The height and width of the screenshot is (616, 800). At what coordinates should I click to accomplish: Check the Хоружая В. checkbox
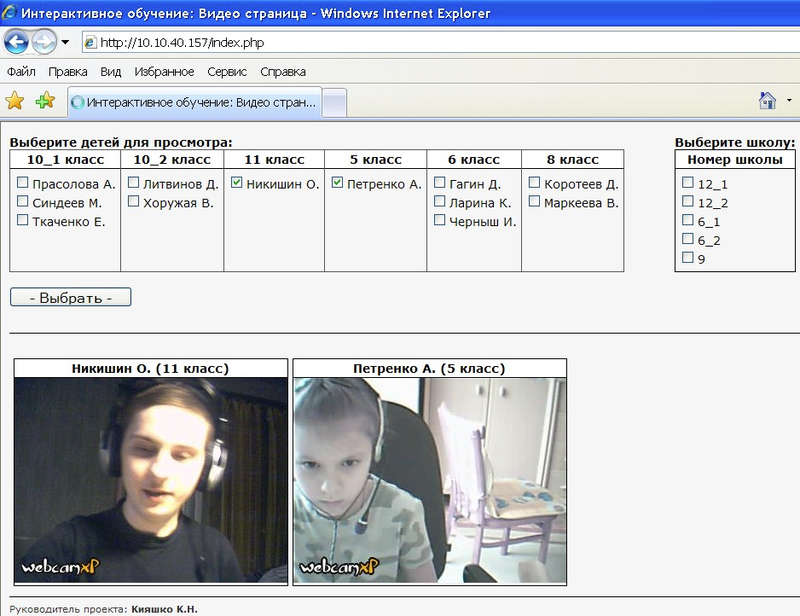click(x=133, y=201)
